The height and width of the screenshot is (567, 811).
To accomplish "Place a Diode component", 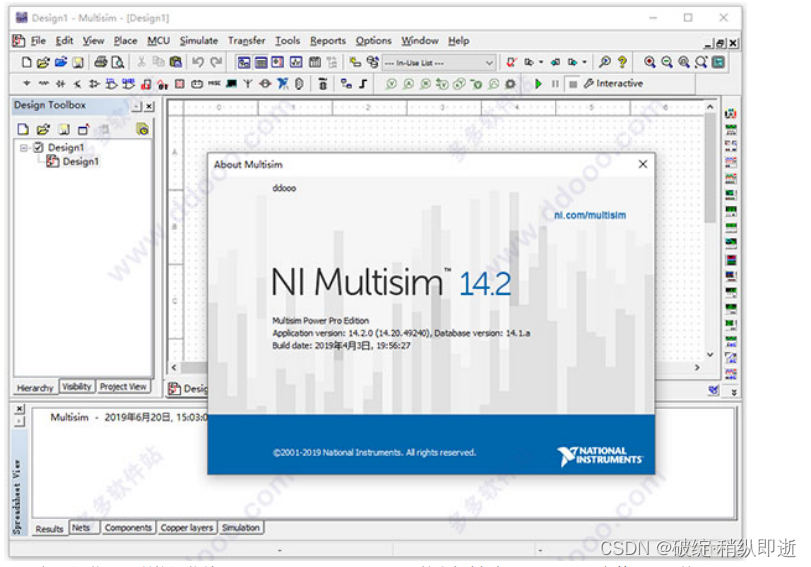I will tap(61, 83).
